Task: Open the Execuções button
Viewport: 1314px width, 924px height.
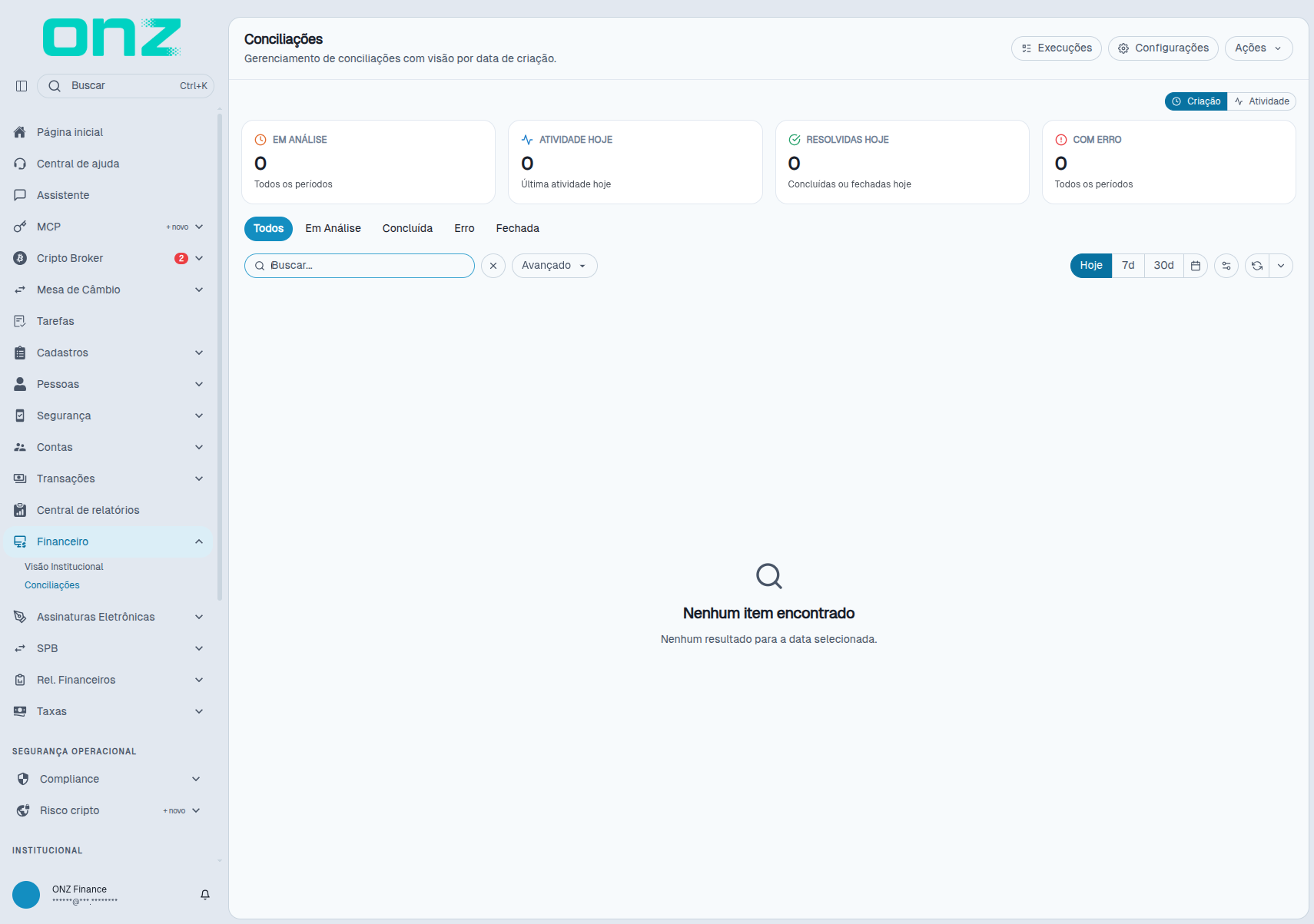Action: point(1057,48)
